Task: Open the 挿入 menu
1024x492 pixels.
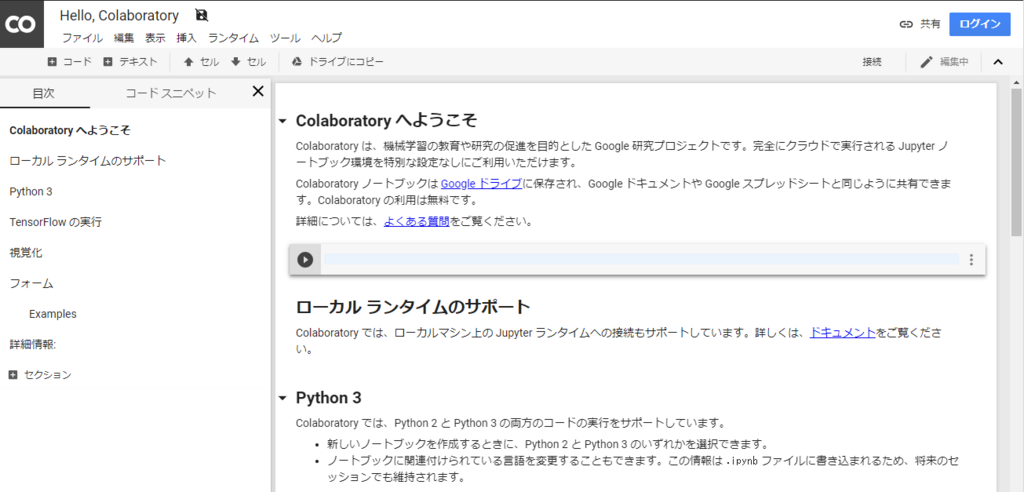Action: 187,38
